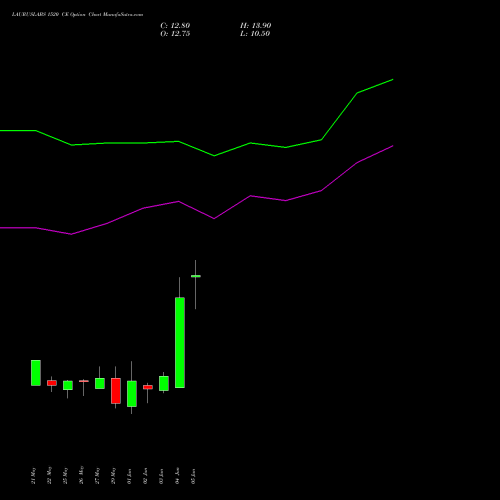500x500 pixels.
Task: Select the thin doji candle for 26 May
Action: 84,381
